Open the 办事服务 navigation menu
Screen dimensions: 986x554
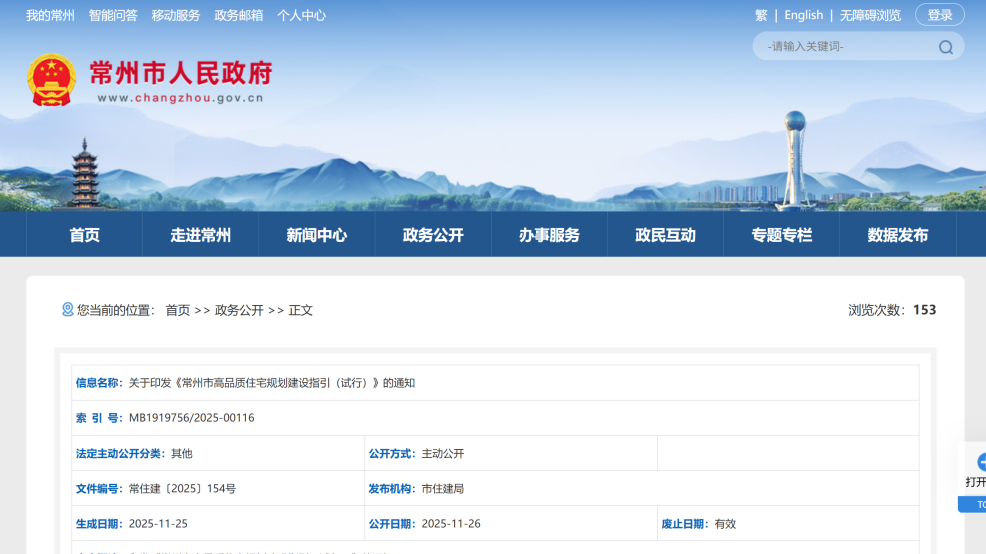coord(549,235)
